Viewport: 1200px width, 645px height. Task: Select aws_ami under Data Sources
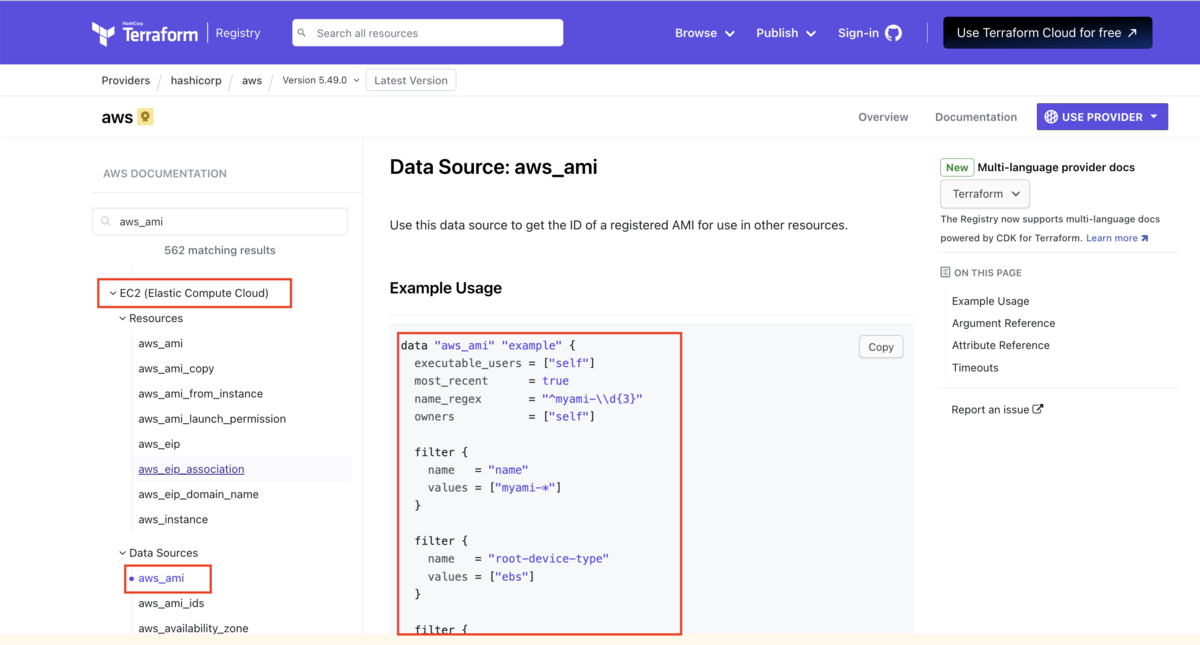pyautogui.click(x=161, y=578)
